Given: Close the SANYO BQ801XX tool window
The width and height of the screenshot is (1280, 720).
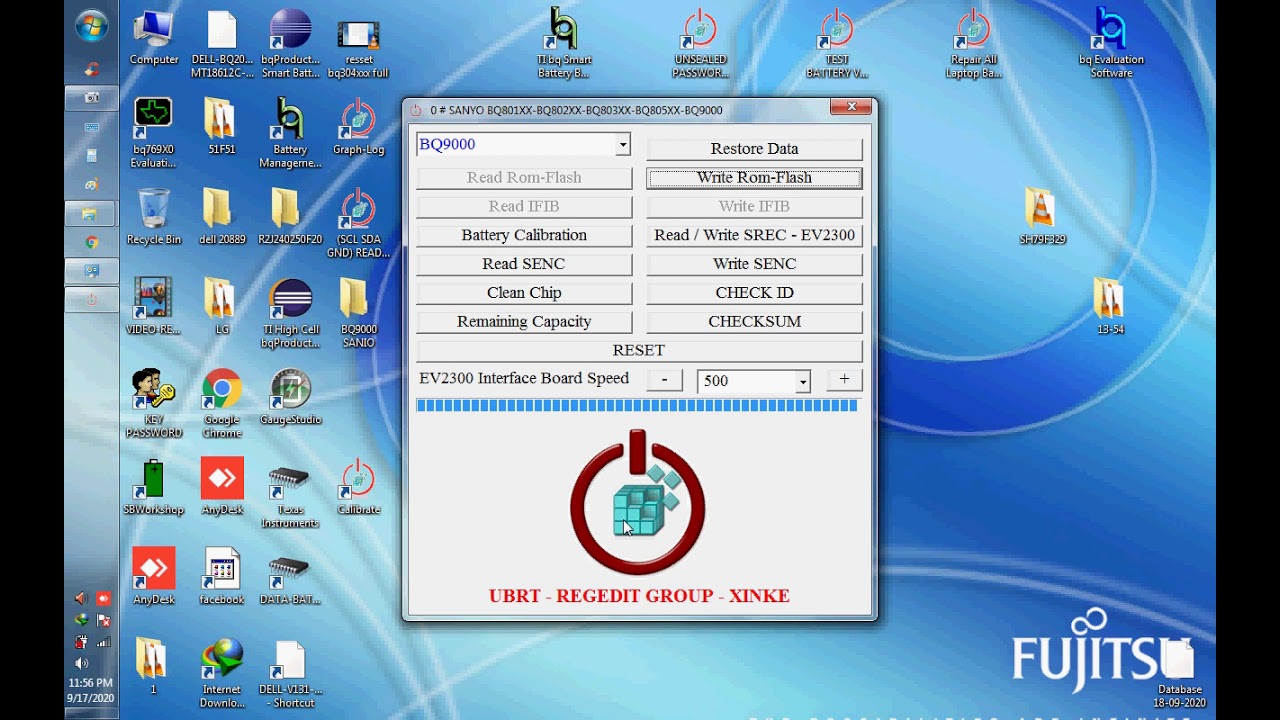Looking at the screenshot, I should (852, 107).
